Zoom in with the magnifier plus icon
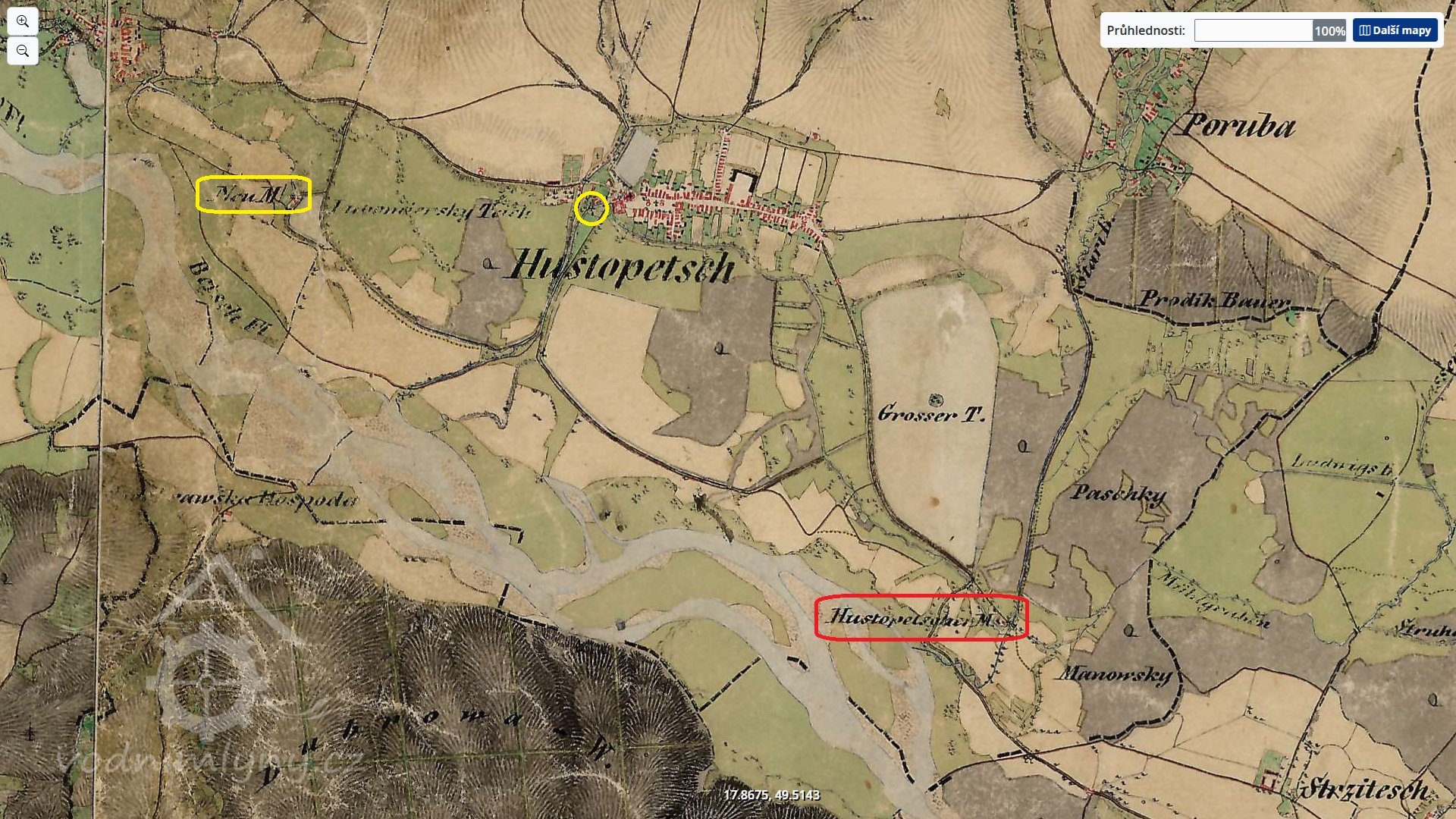 [x=23, y=21]
